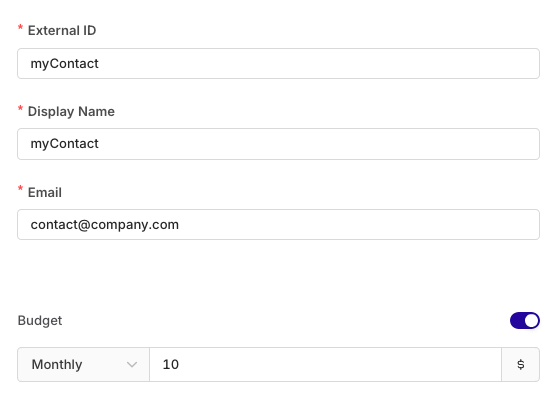556x399 pixels.
Task: Click the External ID label text
Action: [62, 31]
